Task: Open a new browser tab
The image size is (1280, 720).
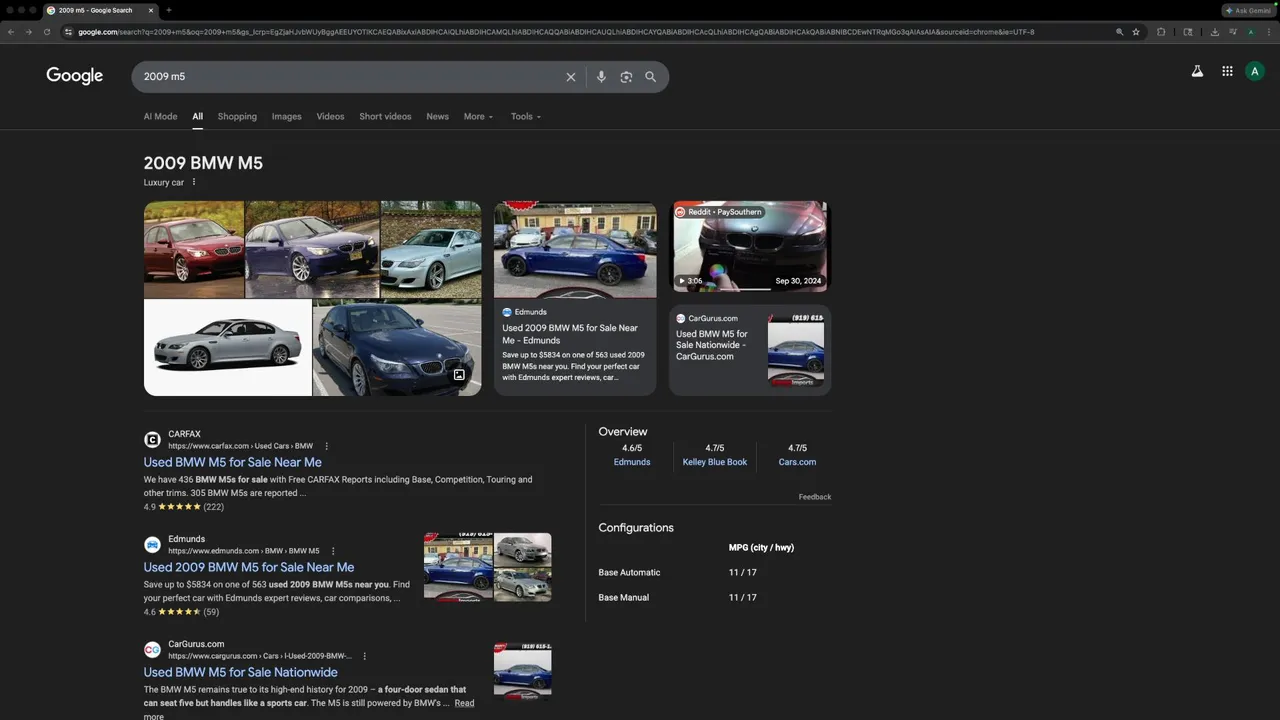Action: pyautogui.click(x=168, y=10)
